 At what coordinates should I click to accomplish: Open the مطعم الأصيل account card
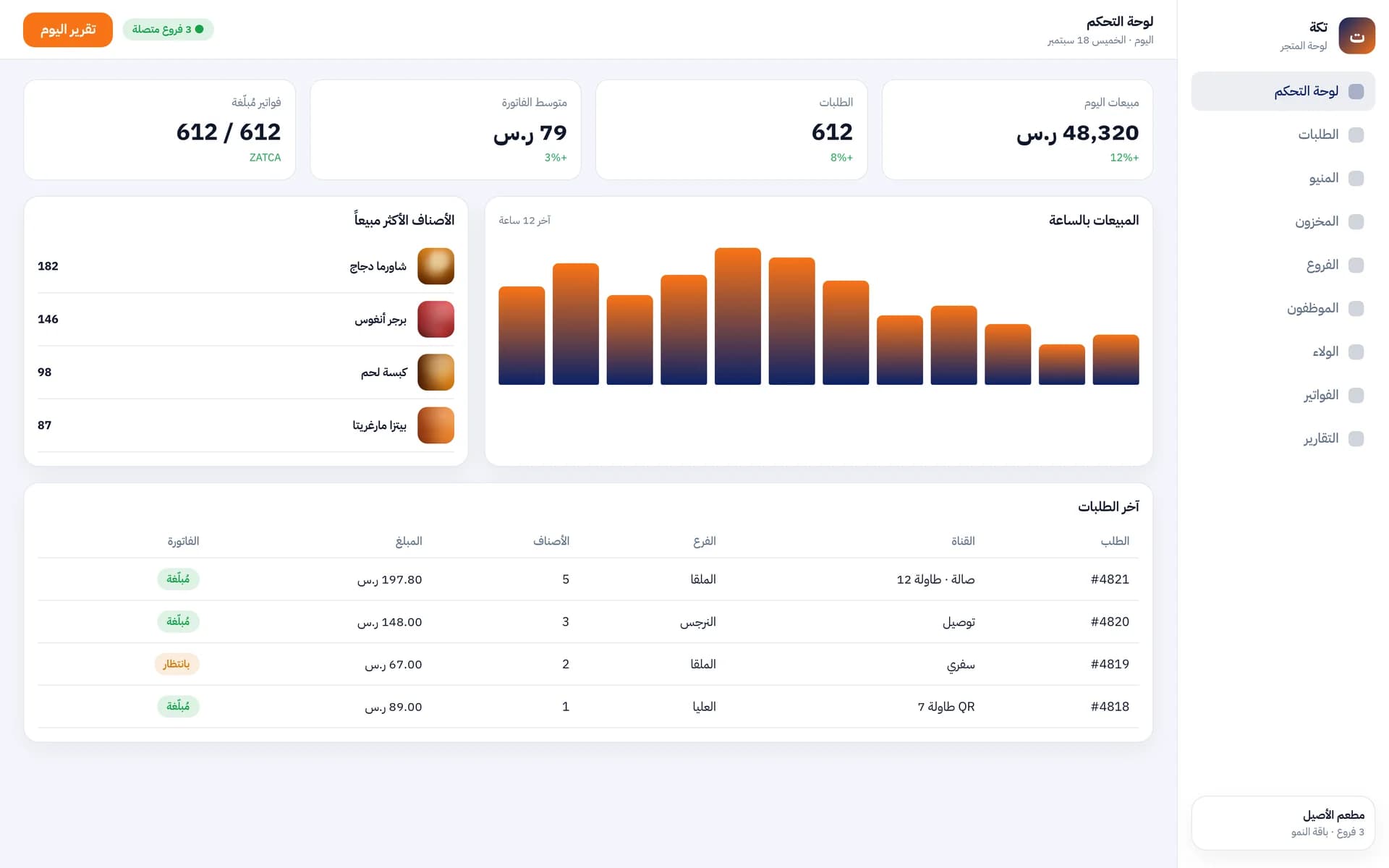point(1283,823)
